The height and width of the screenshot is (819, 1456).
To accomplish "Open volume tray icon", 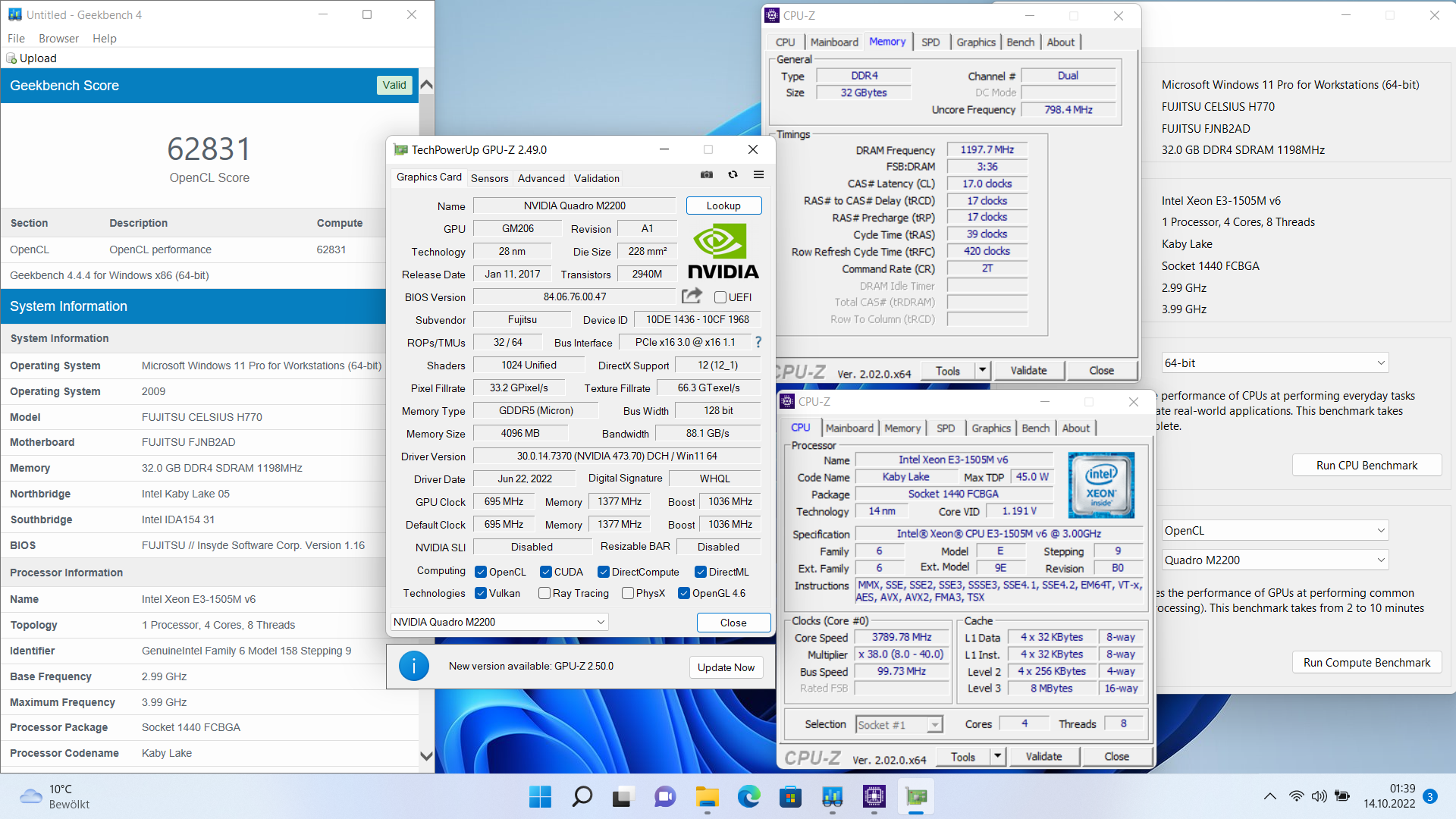I will [1319, 796].
